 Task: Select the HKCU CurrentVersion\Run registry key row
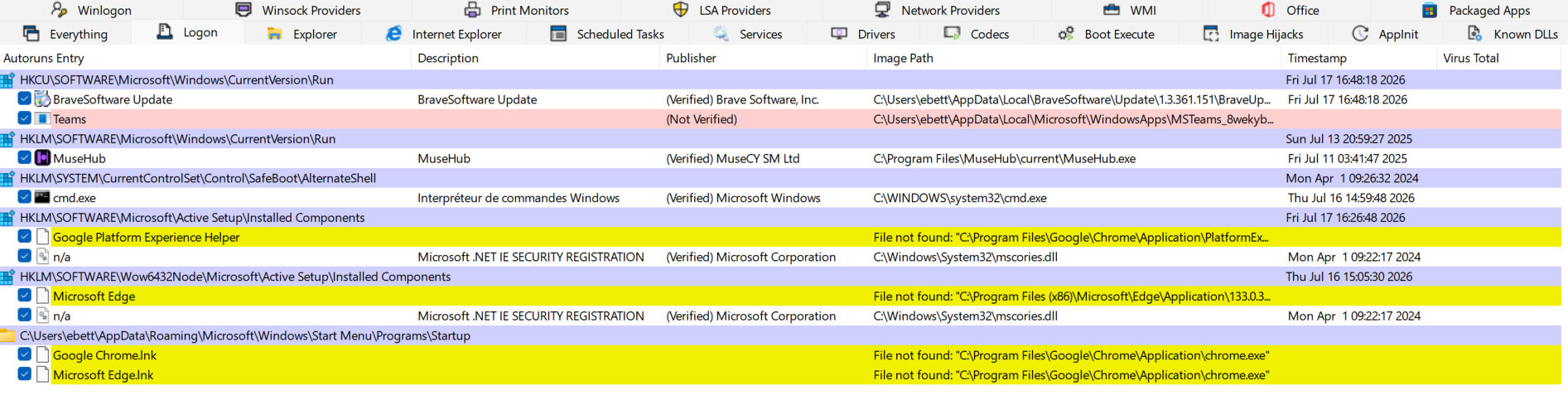(780, 79)
